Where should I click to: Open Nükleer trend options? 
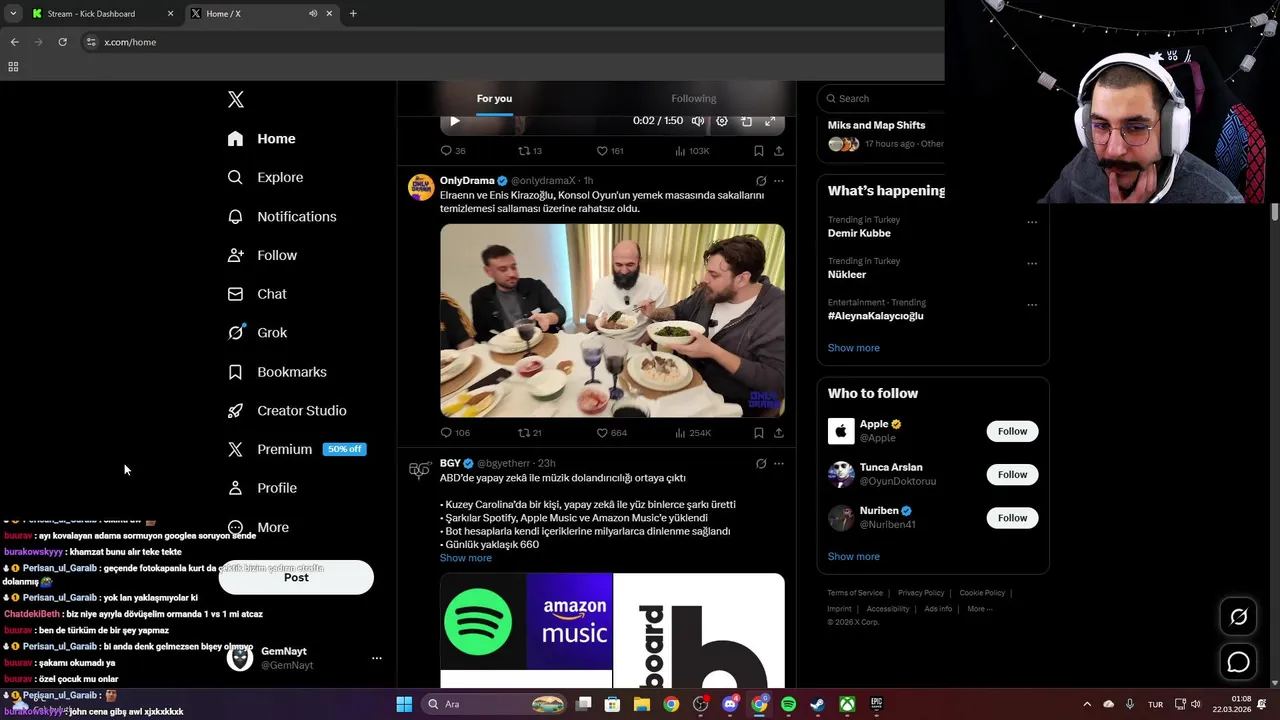coord(1032,264)
